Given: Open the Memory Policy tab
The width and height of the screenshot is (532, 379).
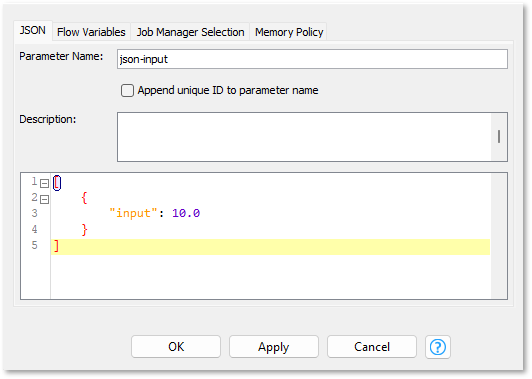Looking at the screenshot, I should pyautogui.click(x=289, y=32).
